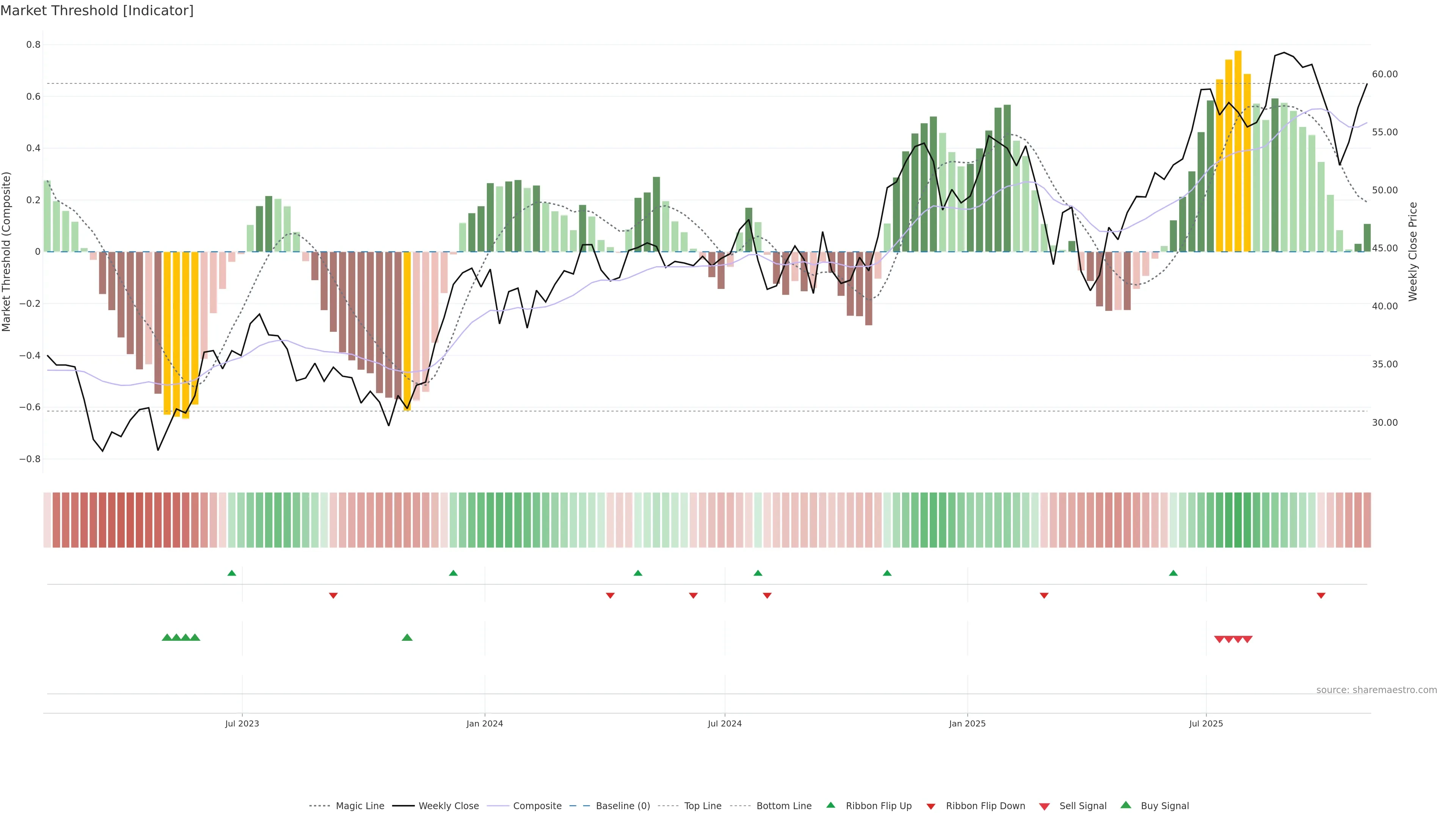Click the Ribbon Flip Up legend triangle
The image size is (1456, 819).
coord(830,805)
